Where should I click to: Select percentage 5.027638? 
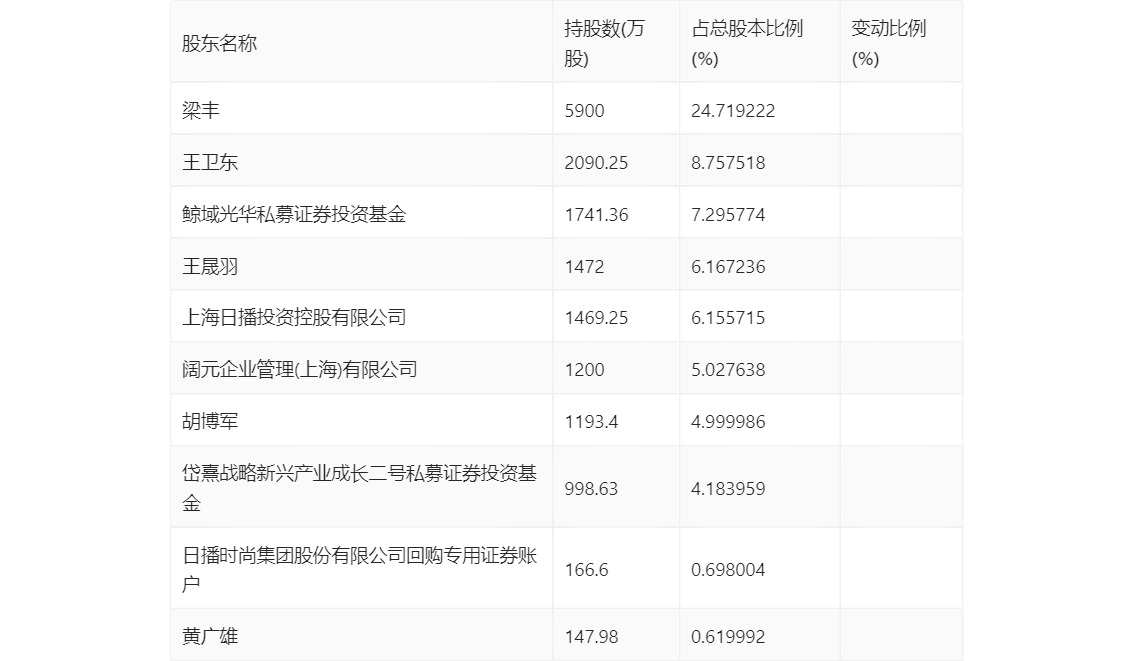728,370
